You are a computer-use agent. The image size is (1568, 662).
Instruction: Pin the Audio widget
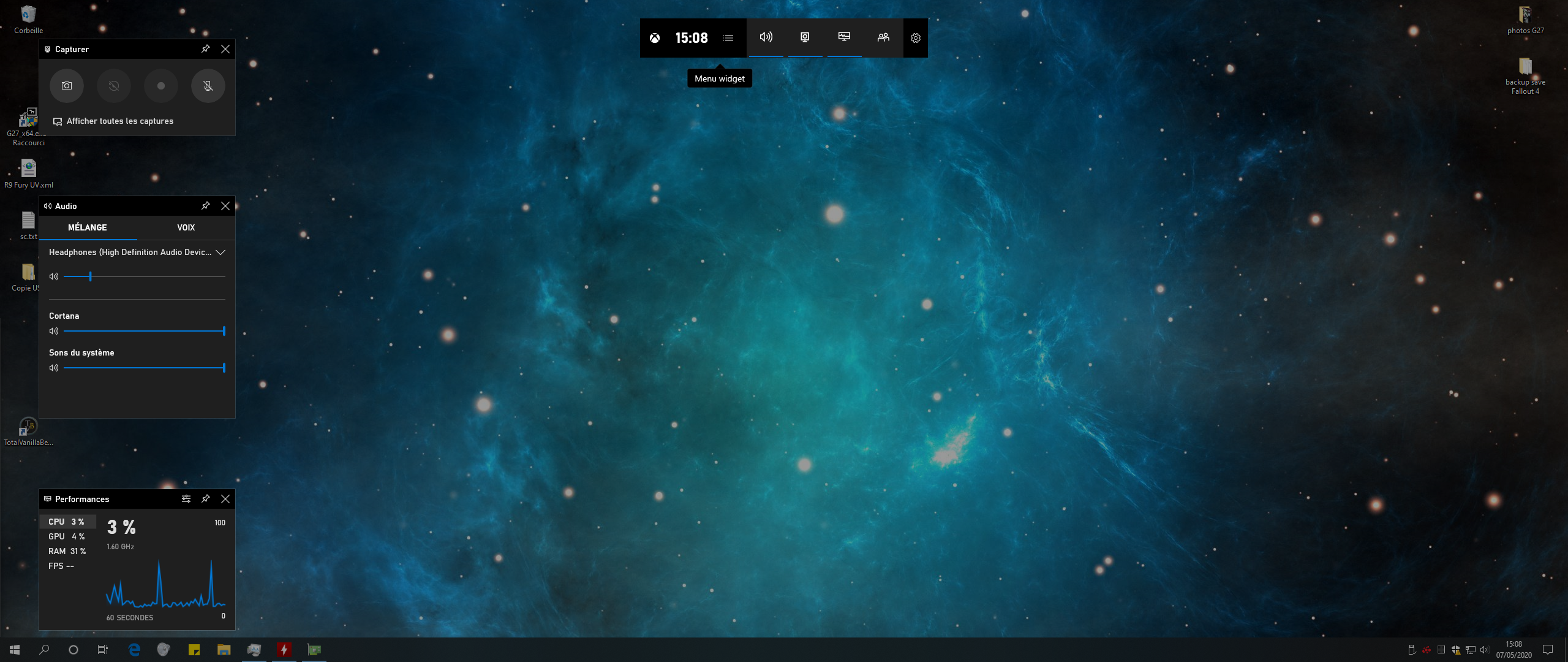pyautogui.click(x=206, y=206)
